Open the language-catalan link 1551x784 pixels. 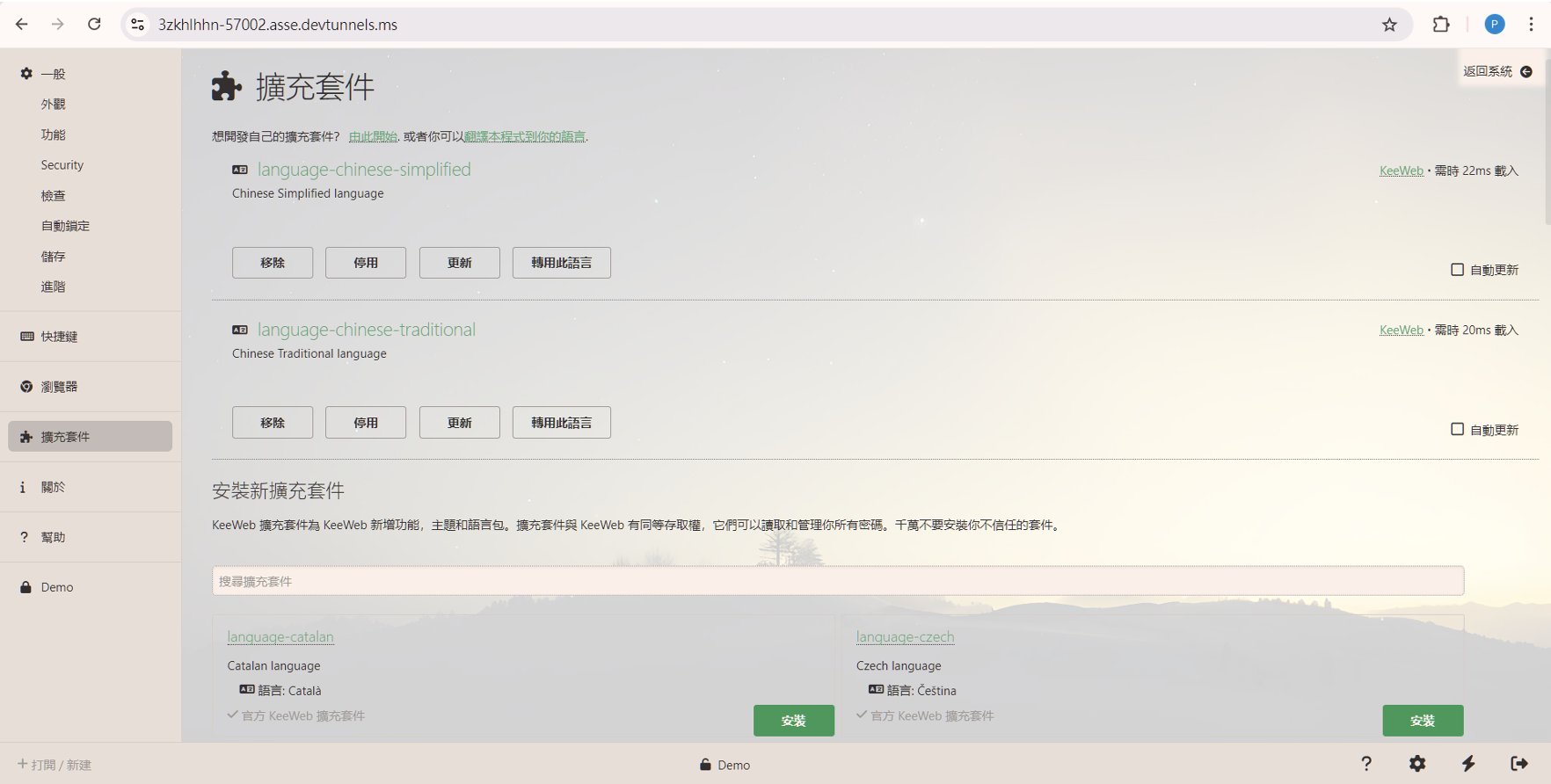click(x=280, y=637)
